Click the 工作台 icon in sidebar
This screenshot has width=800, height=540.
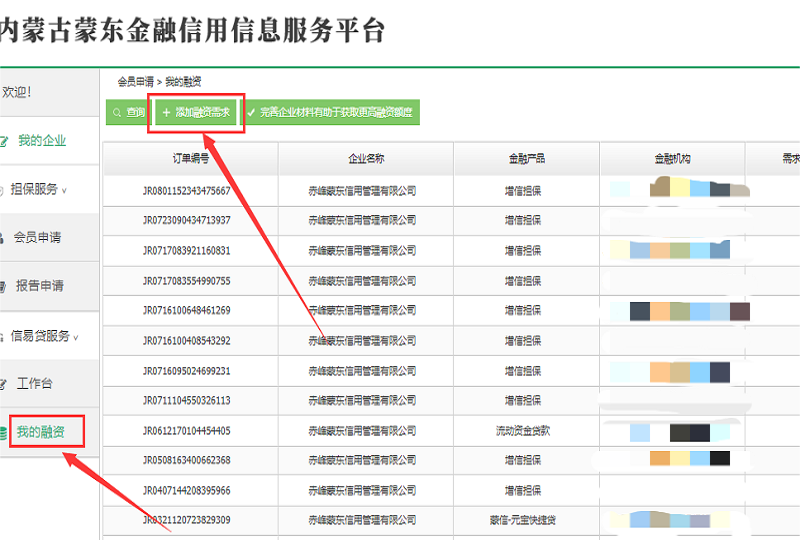pos(4,383)
